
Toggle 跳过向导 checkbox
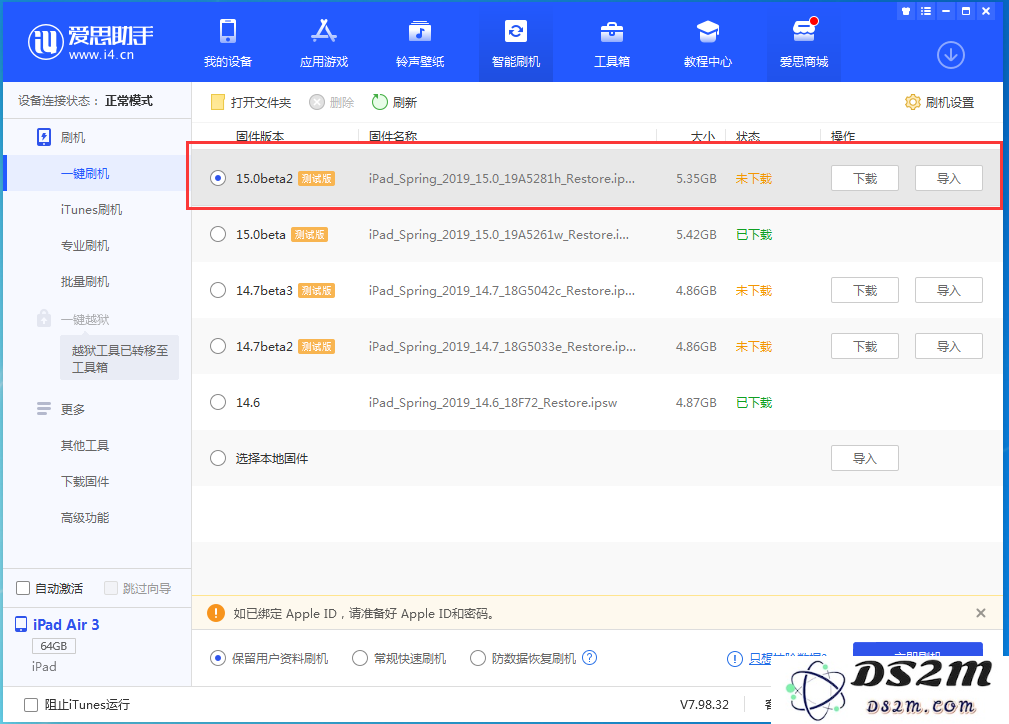111,588
